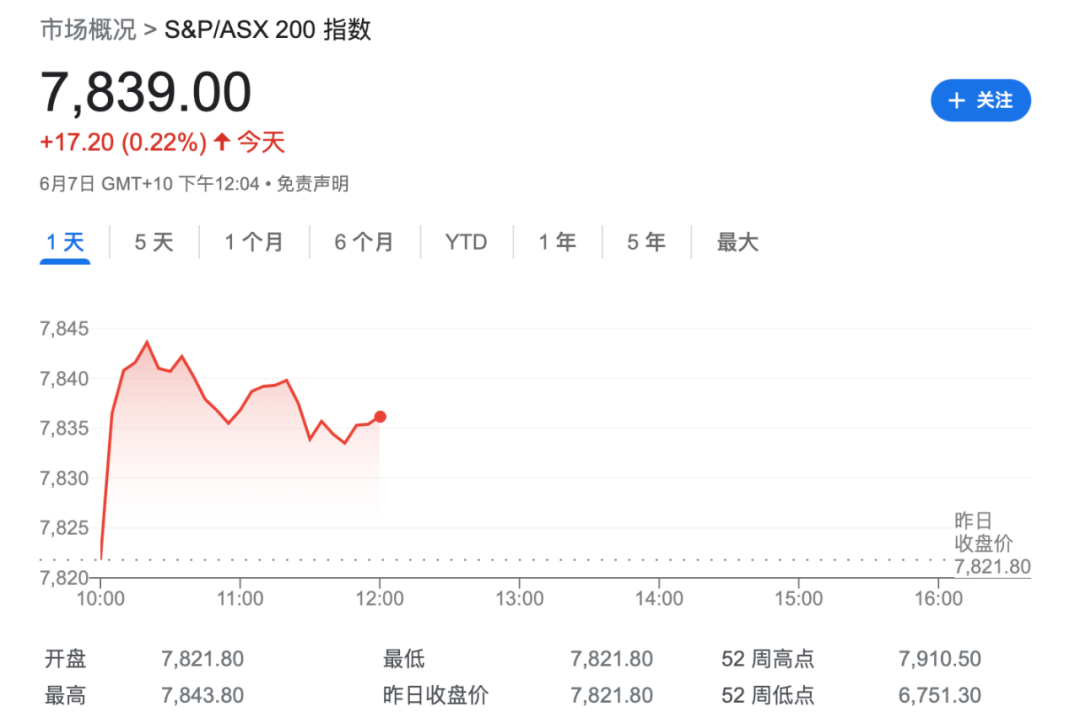
Task: Click the plus icon in the 关注 button
Action: [956, 101]
